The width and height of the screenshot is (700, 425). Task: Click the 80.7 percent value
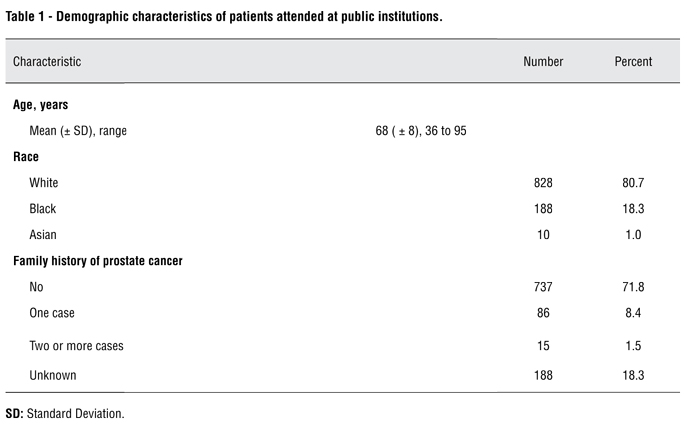pos(633,183)
